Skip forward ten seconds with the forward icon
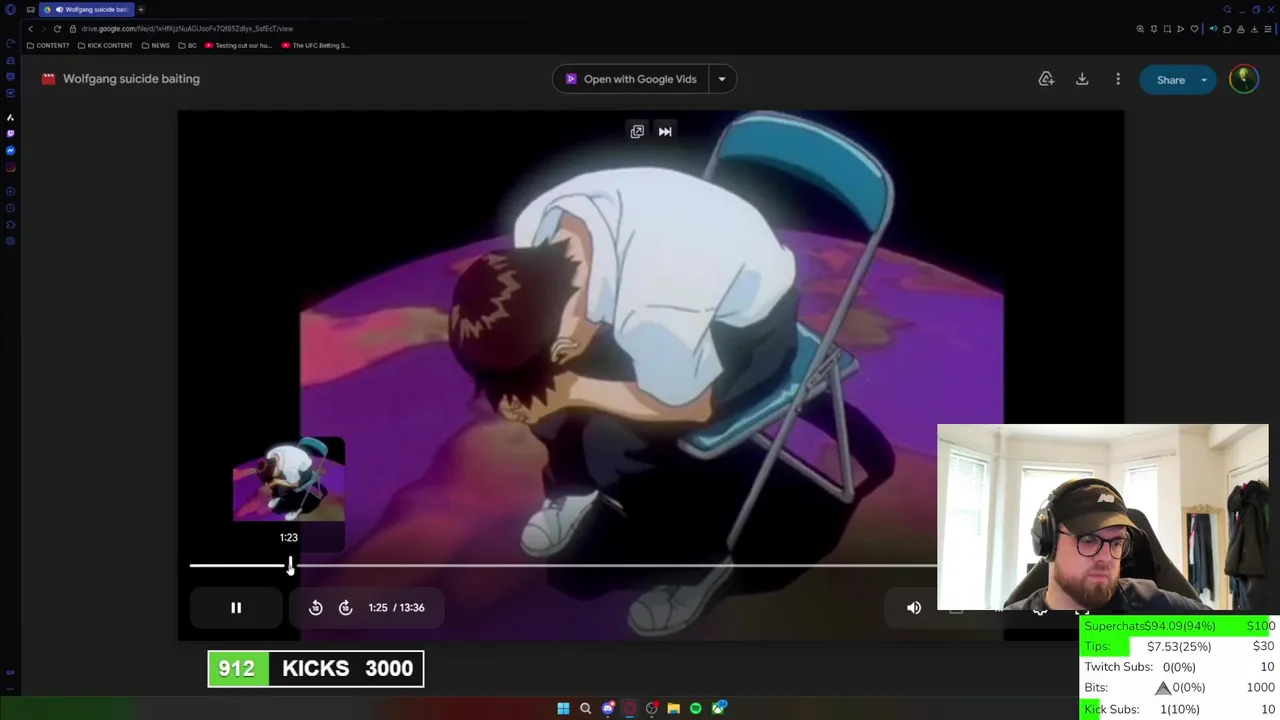The image size is (1280, 720). 345,608
